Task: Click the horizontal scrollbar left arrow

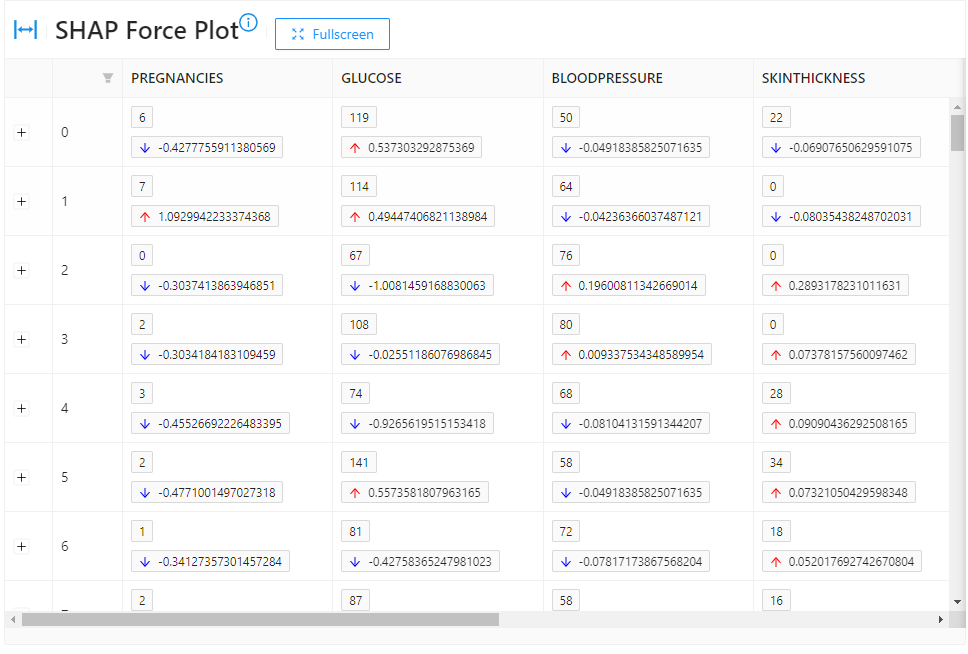Action: [x=13, y=620]
